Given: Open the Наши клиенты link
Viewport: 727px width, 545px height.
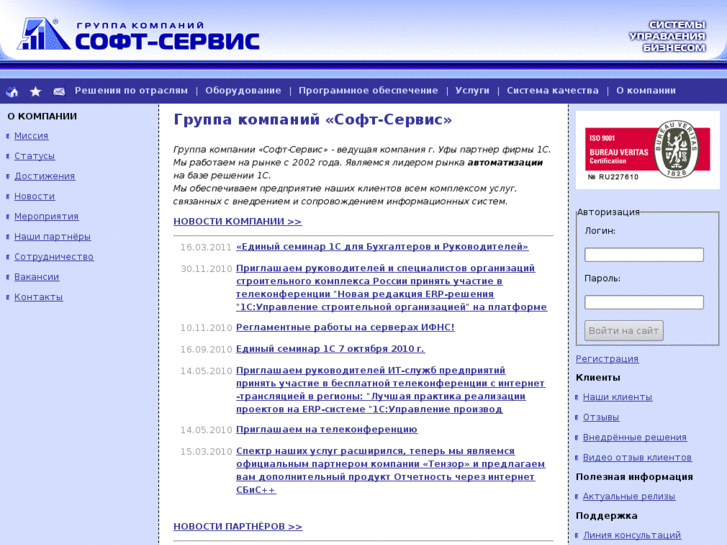Looking at the screenshot, I should click(x=618, y=397).
